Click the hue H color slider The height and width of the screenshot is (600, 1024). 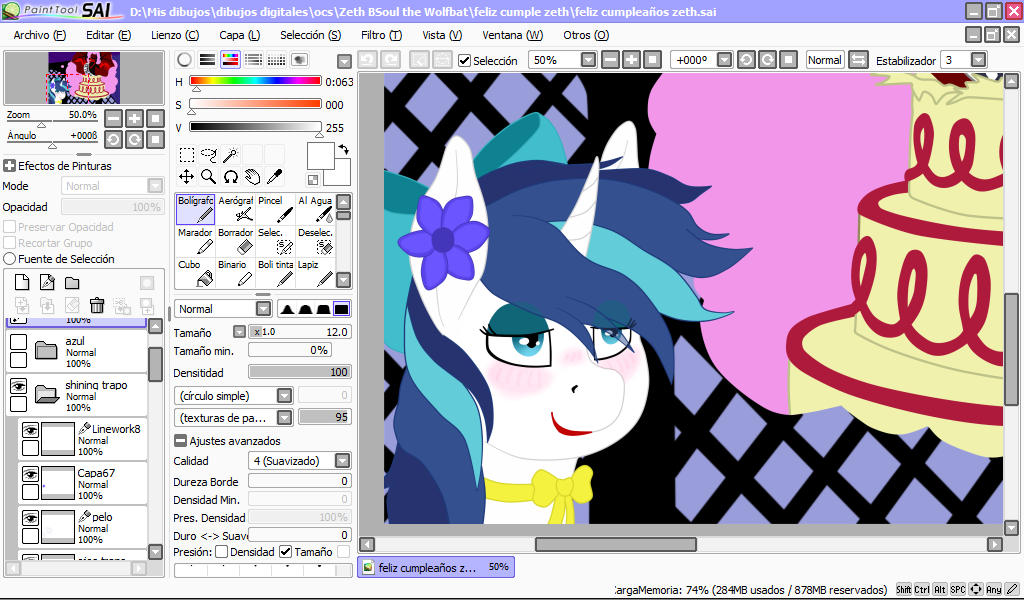255,82
